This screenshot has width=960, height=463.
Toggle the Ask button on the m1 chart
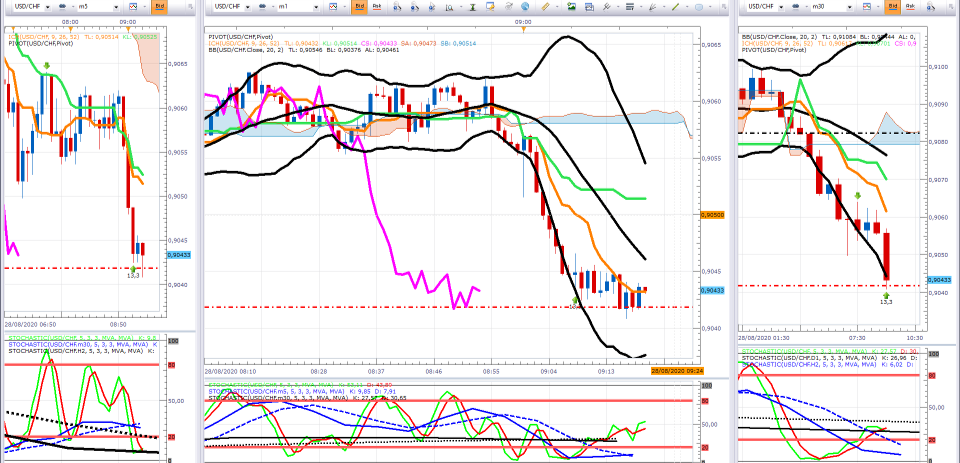coord(377,6)
